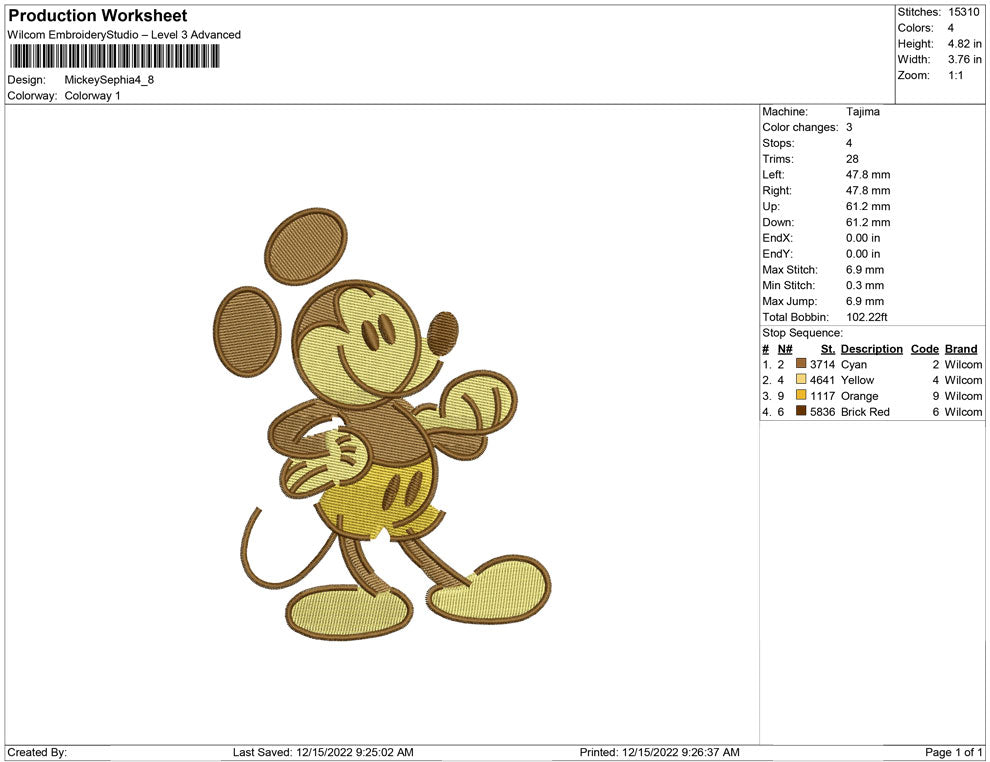Select "Wilcom EmbroideryStudio – Level 3 Advanced" text

[x=124, y=35]
